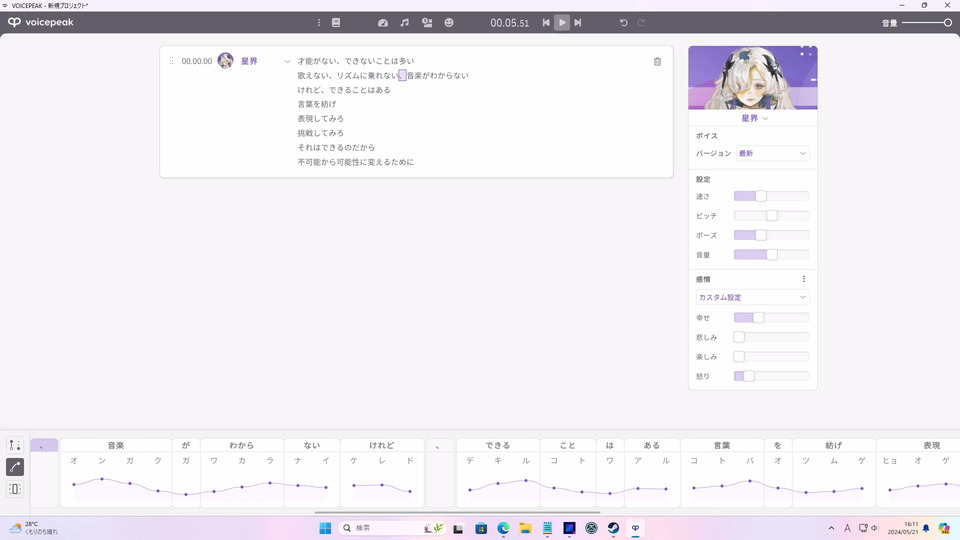Open the dictionary book icon
The image size is (960, 540).
336,23
